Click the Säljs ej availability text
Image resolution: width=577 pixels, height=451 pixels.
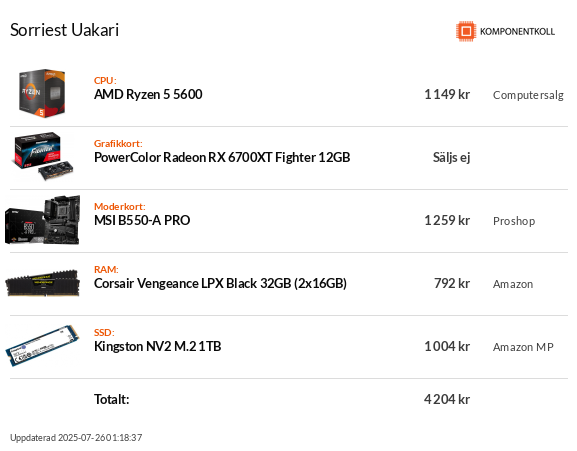452,157
